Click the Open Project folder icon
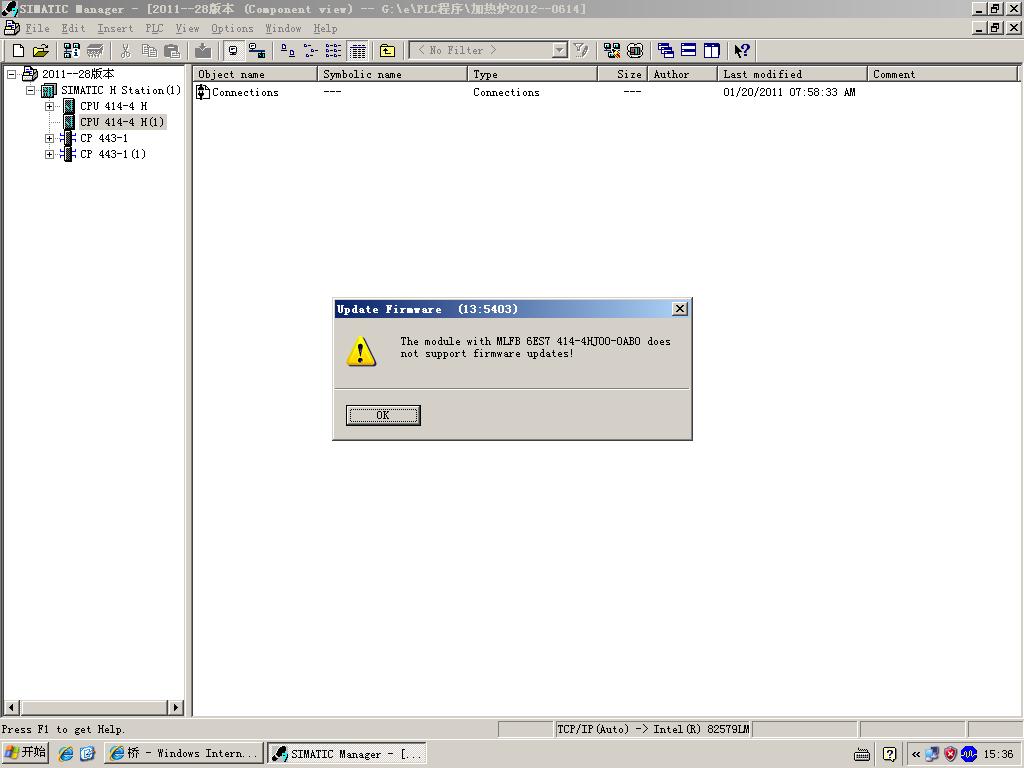This screenshot has height=768, width=1024. pos(40,51)
